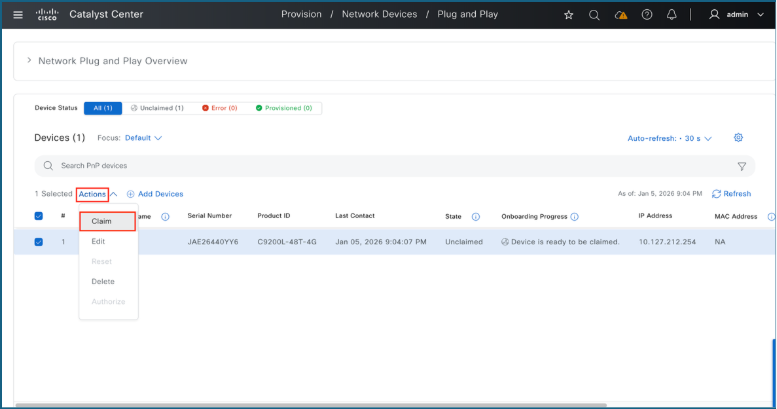This screenshot has width=777, height=409.
Task: Go to Network Devices breadcrumb
Action: [380, 14]
